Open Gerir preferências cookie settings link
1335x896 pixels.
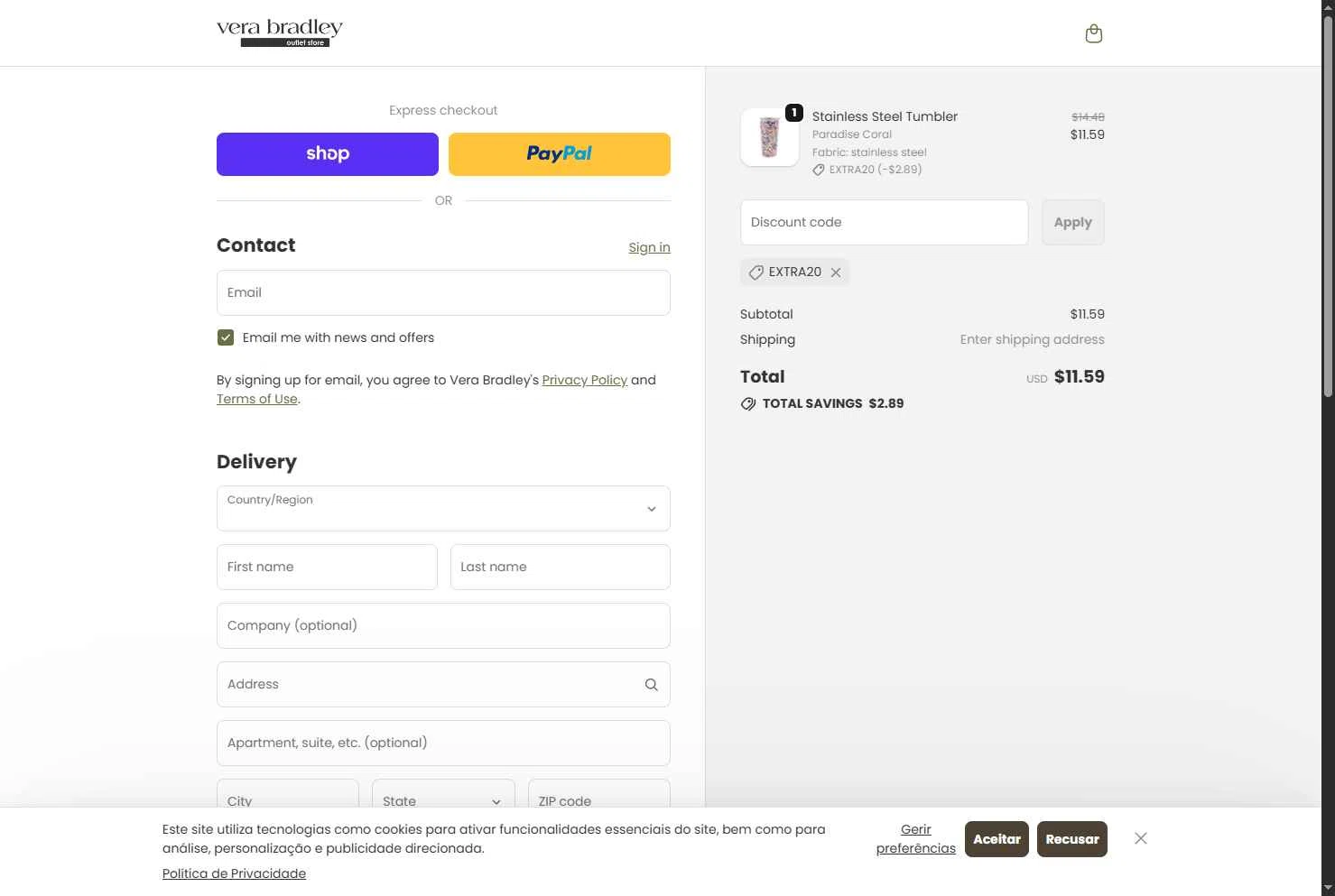[x=915, y=838]
